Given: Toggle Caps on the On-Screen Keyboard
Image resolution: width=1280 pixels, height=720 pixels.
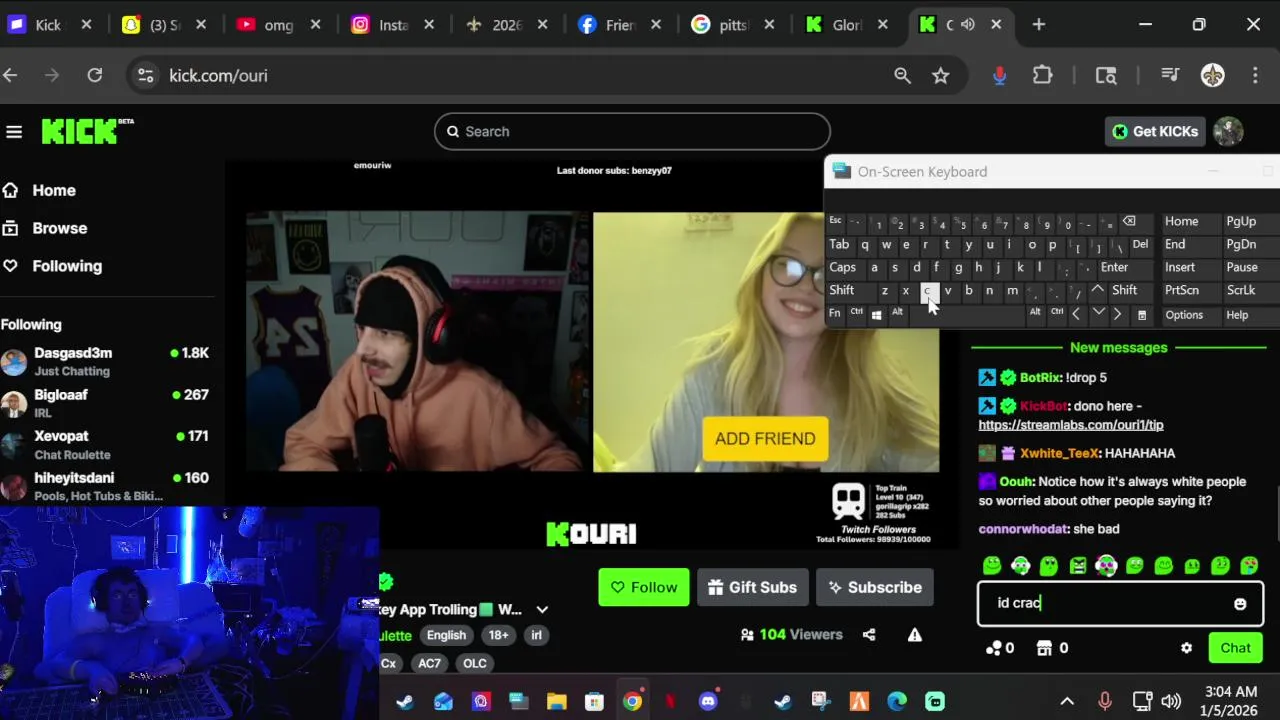Looking at the screenshot, I should 843,267.
